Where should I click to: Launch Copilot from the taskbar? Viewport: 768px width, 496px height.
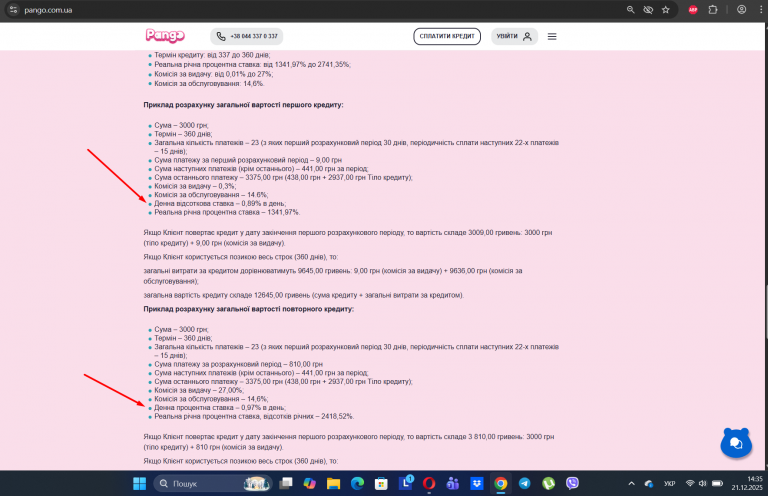point(310,484)
